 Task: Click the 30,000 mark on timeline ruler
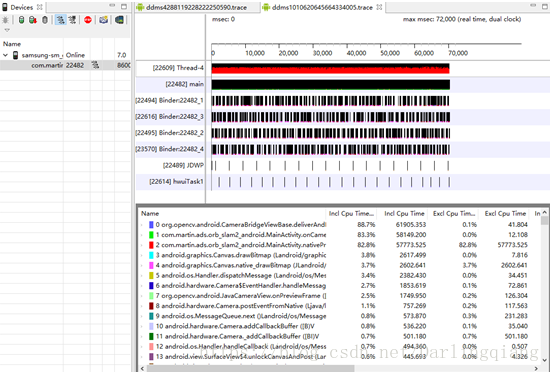pyautogui.click(x=322, y=53)
